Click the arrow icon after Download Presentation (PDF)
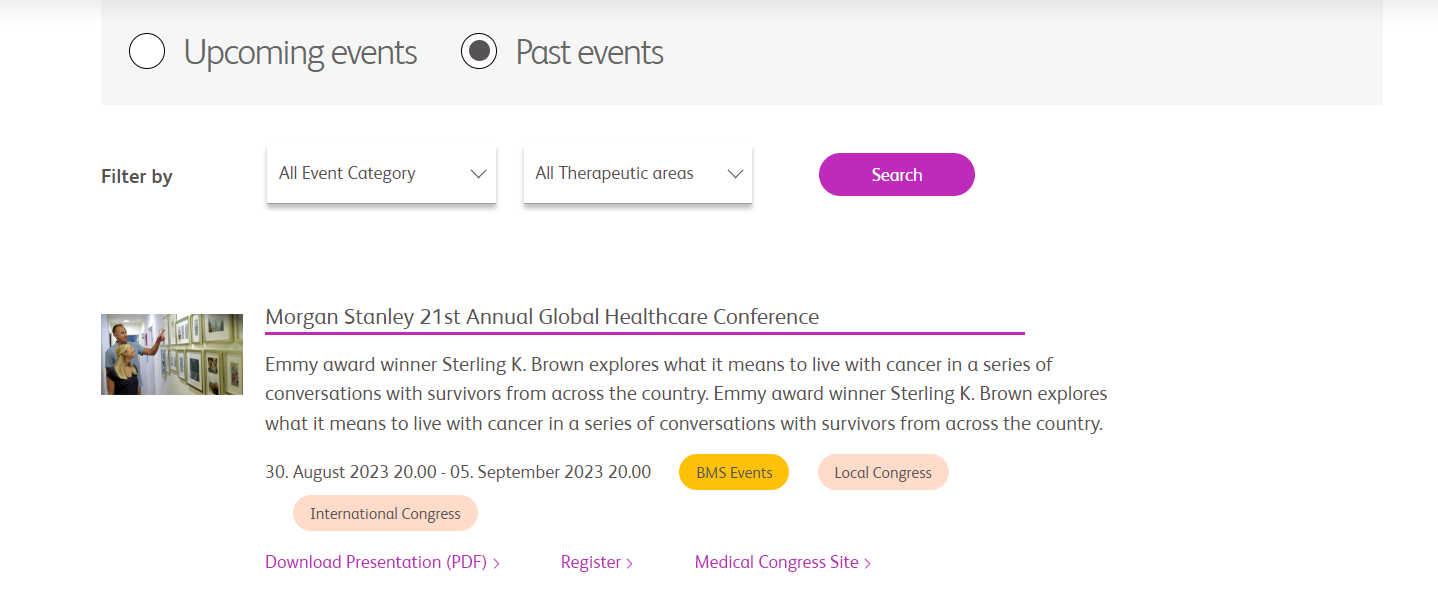 (x=496, y=564)
